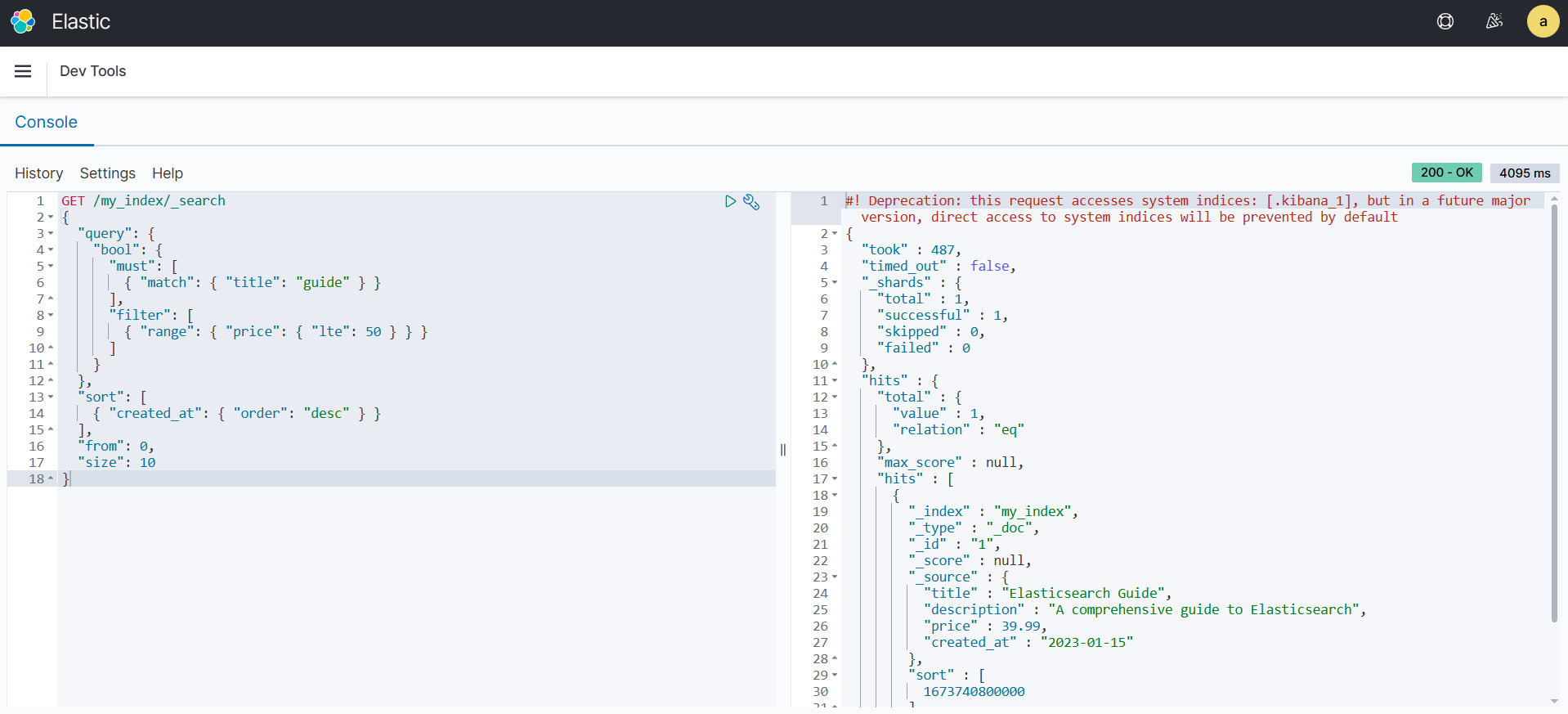Collapse the response root object at line 2
The height and width of the screenshot is (714, 1568).
(x=835, y=234)
